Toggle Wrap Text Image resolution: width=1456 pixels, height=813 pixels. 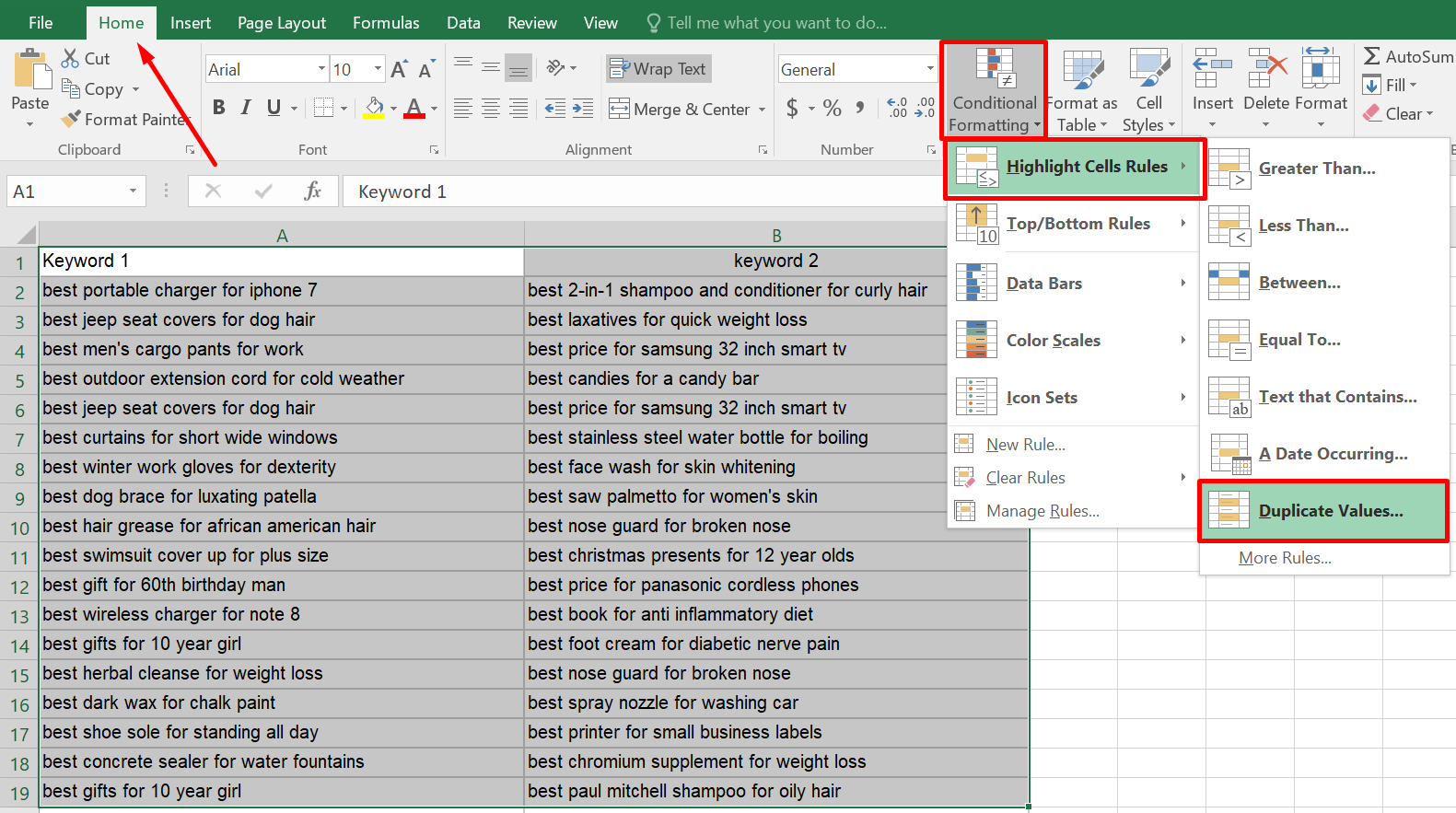(658, 69)
